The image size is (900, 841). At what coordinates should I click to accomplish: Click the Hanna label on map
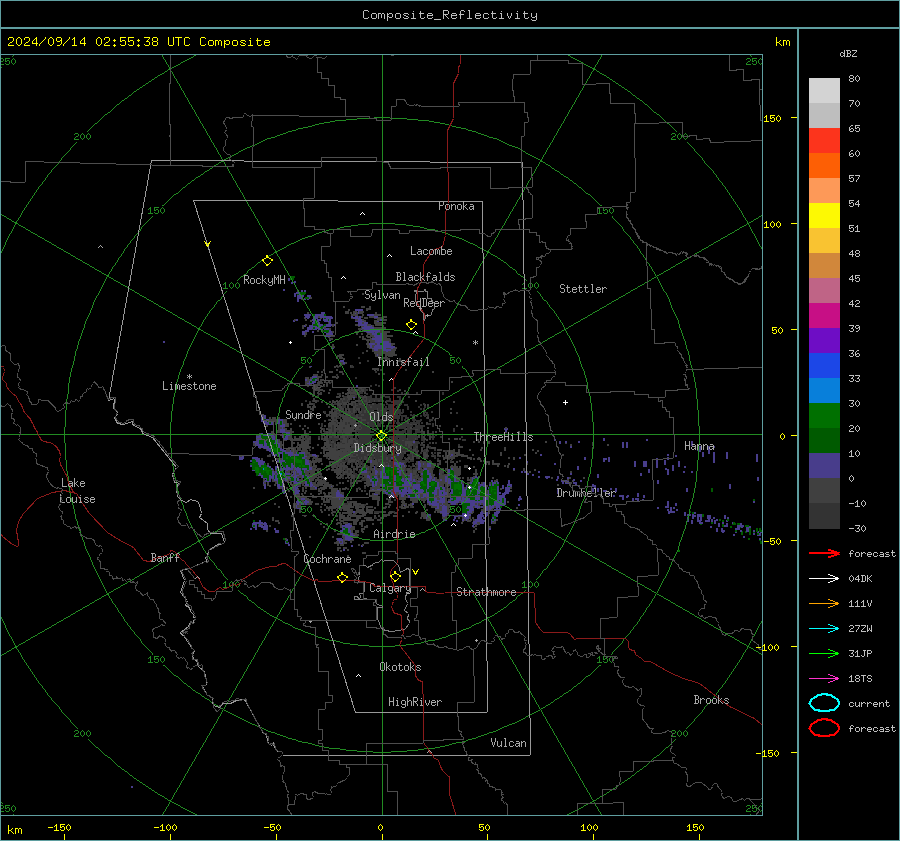pos(699,446)
